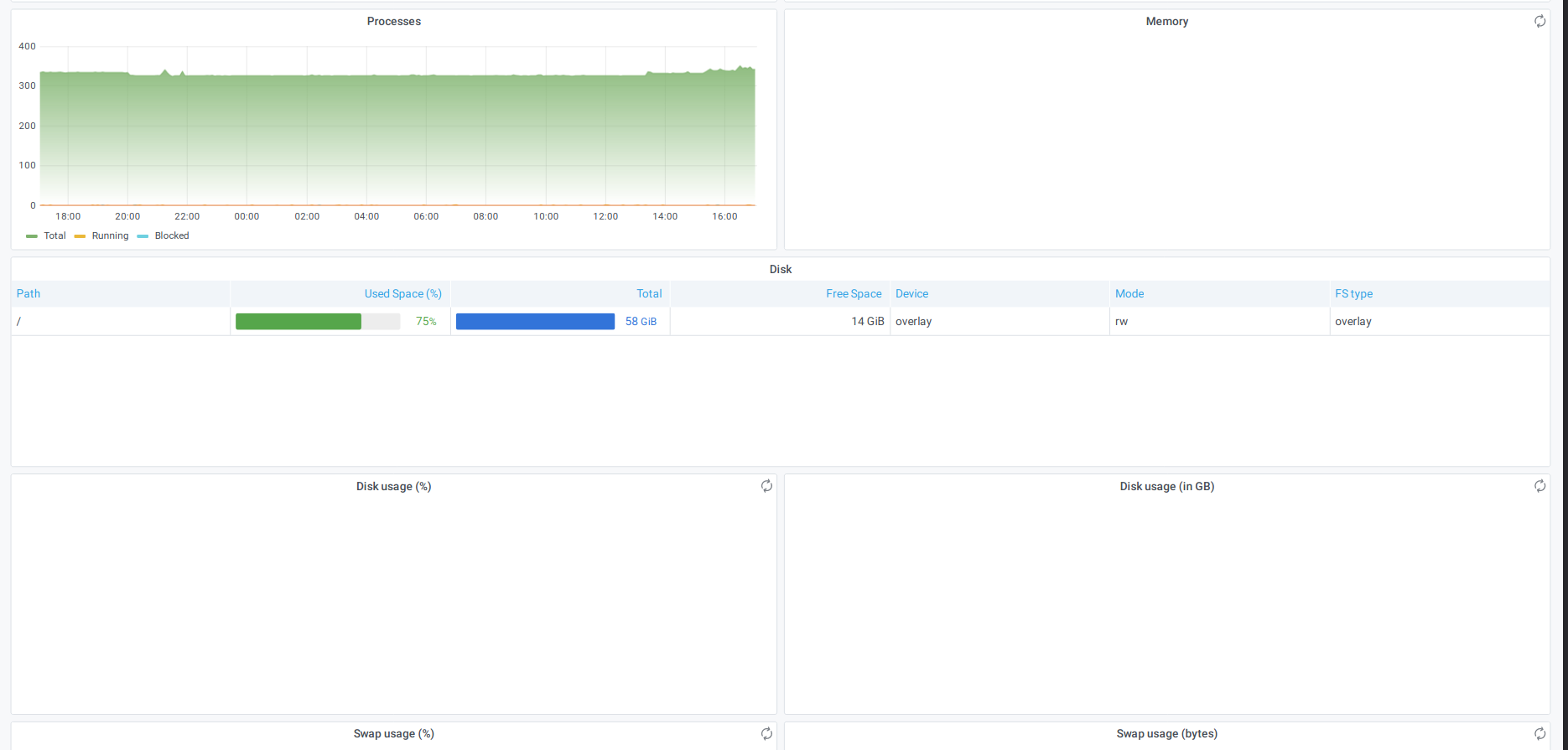Sort Disk table by Total column

coord(649,293)
